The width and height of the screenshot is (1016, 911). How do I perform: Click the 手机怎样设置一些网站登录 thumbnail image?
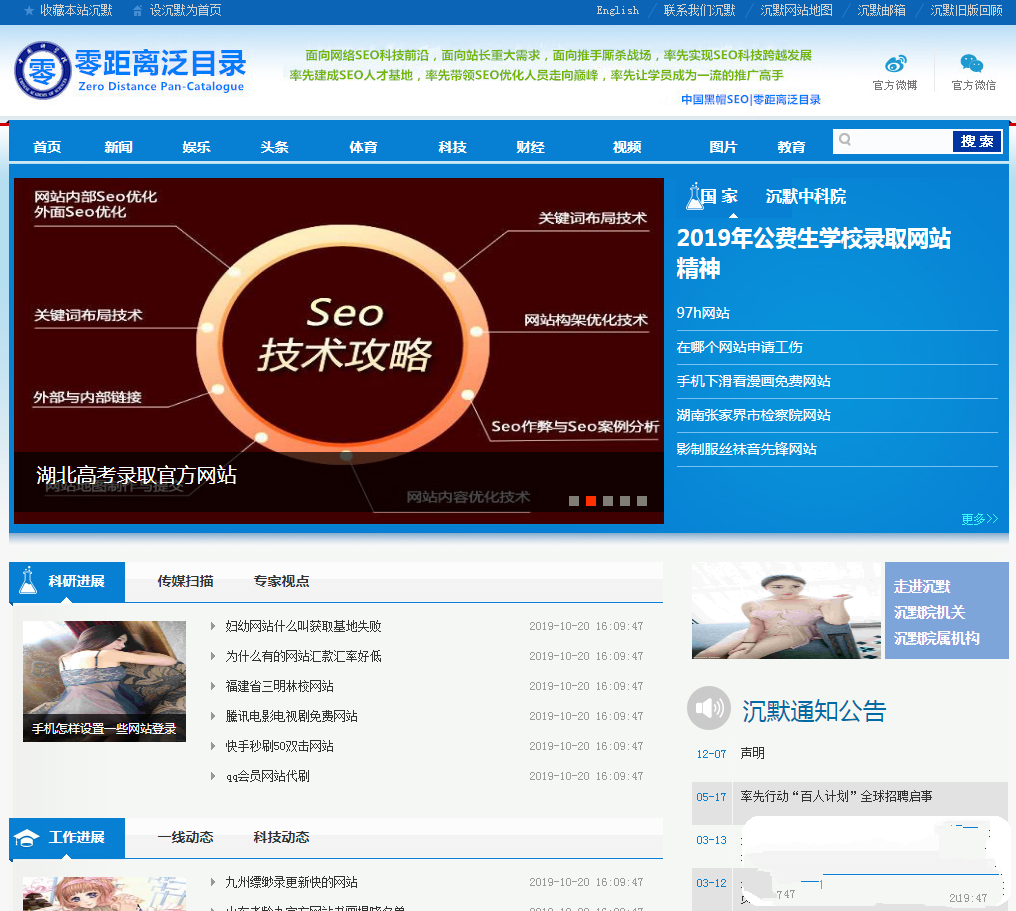click(x=104, y=680)
